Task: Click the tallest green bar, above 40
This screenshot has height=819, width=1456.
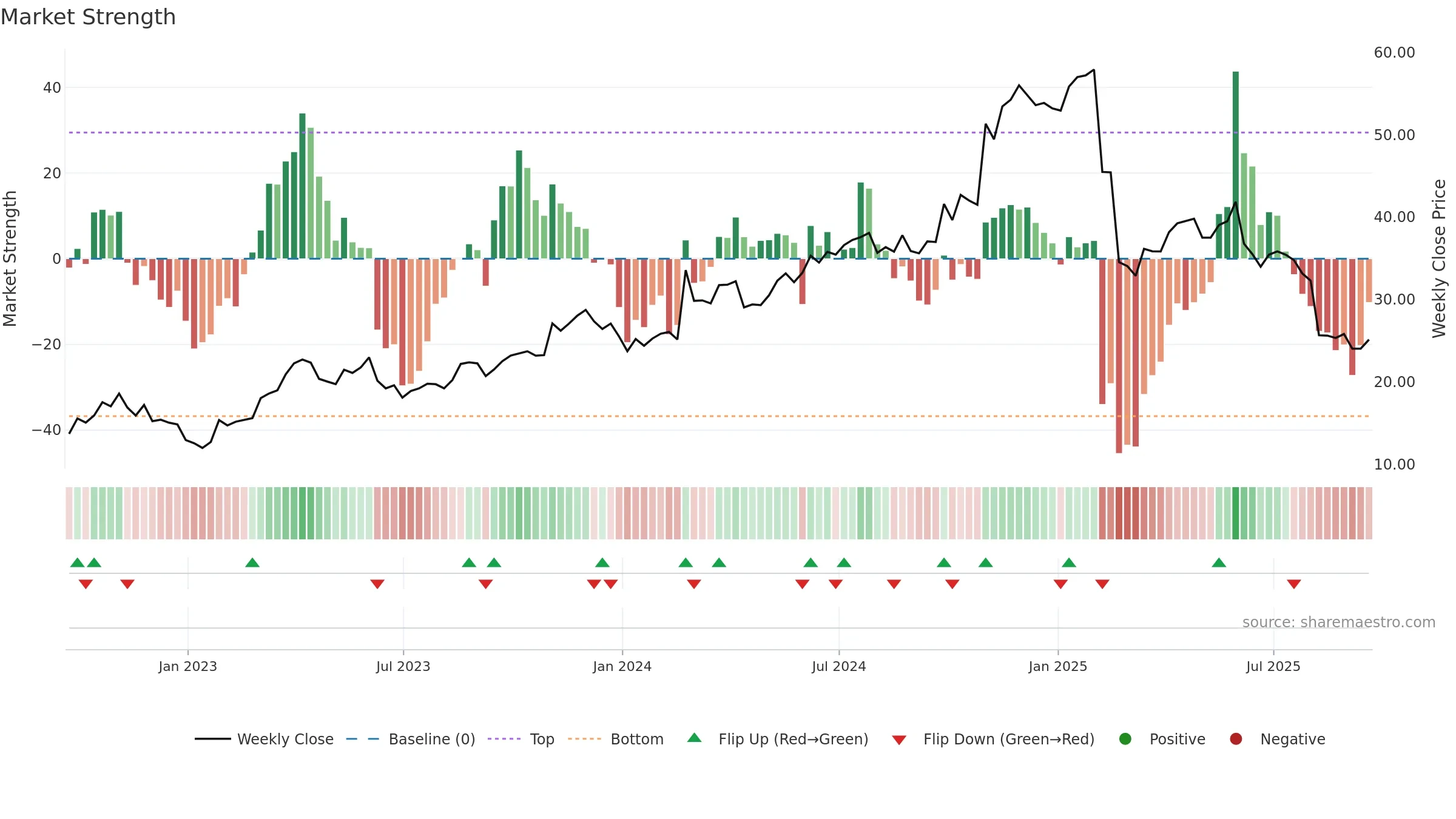Action: pos(1236,165)
